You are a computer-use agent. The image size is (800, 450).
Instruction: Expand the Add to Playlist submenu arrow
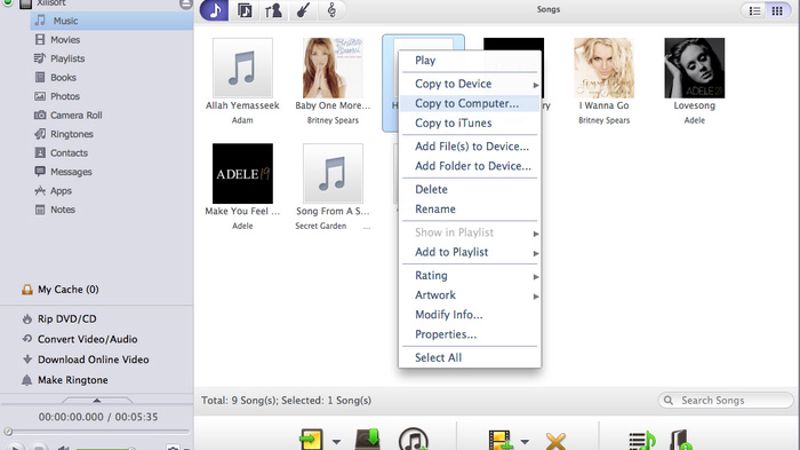tap(536, 253)
